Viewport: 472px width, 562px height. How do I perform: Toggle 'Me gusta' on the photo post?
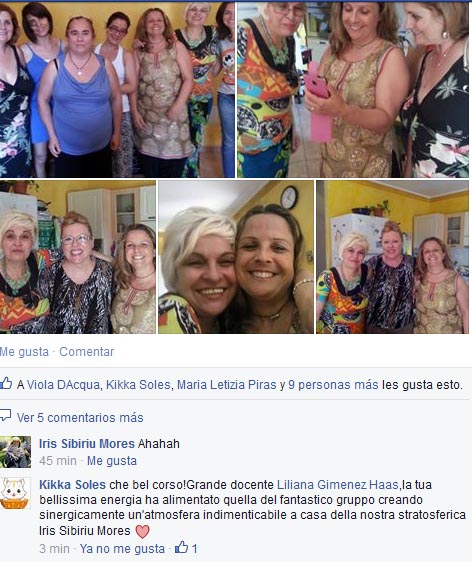click(x=24, y=352)
